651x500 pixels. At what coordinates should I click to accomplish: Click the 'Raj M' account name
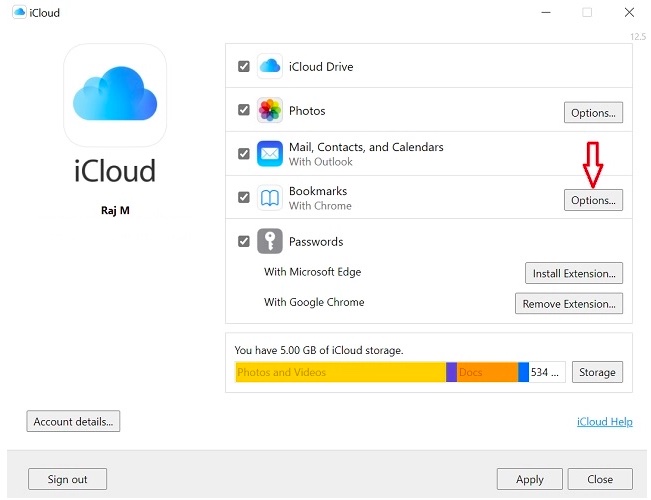pos(115,210)
